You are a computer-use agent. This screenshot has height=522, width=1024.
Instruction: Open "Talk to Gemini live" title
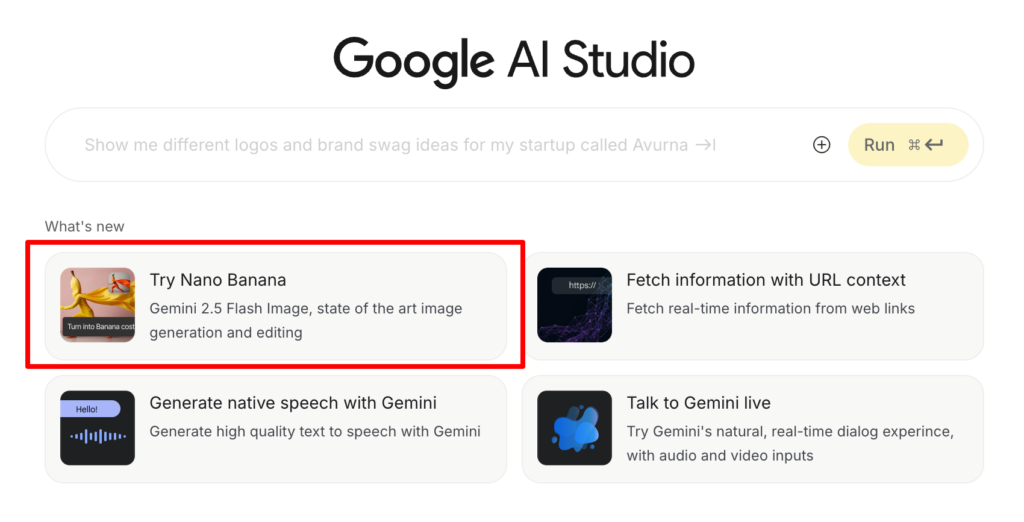pyautogui.click(x=698, y=403)
